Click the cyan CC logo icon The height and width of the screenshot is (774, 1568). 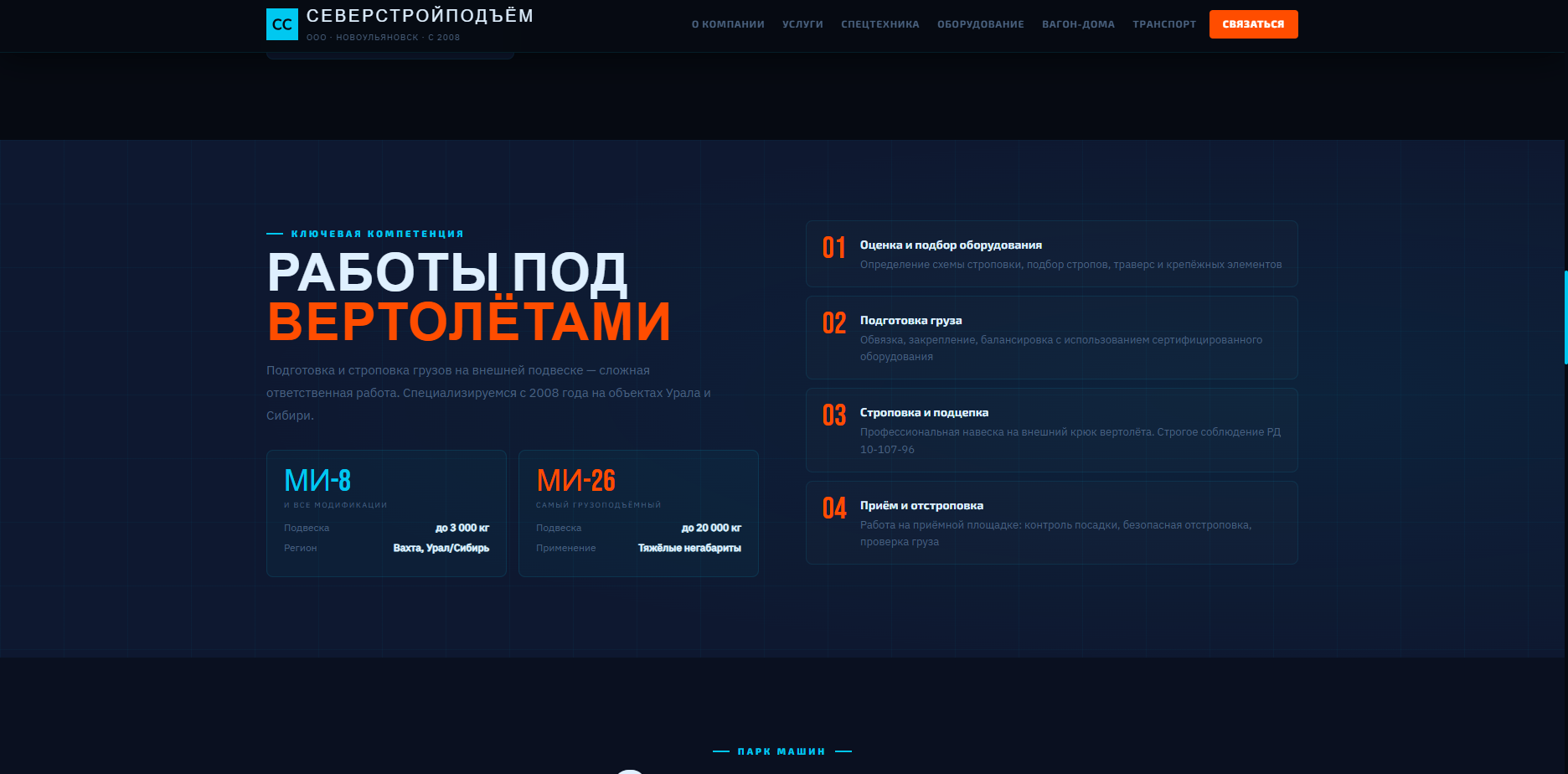tap(282, 24)
